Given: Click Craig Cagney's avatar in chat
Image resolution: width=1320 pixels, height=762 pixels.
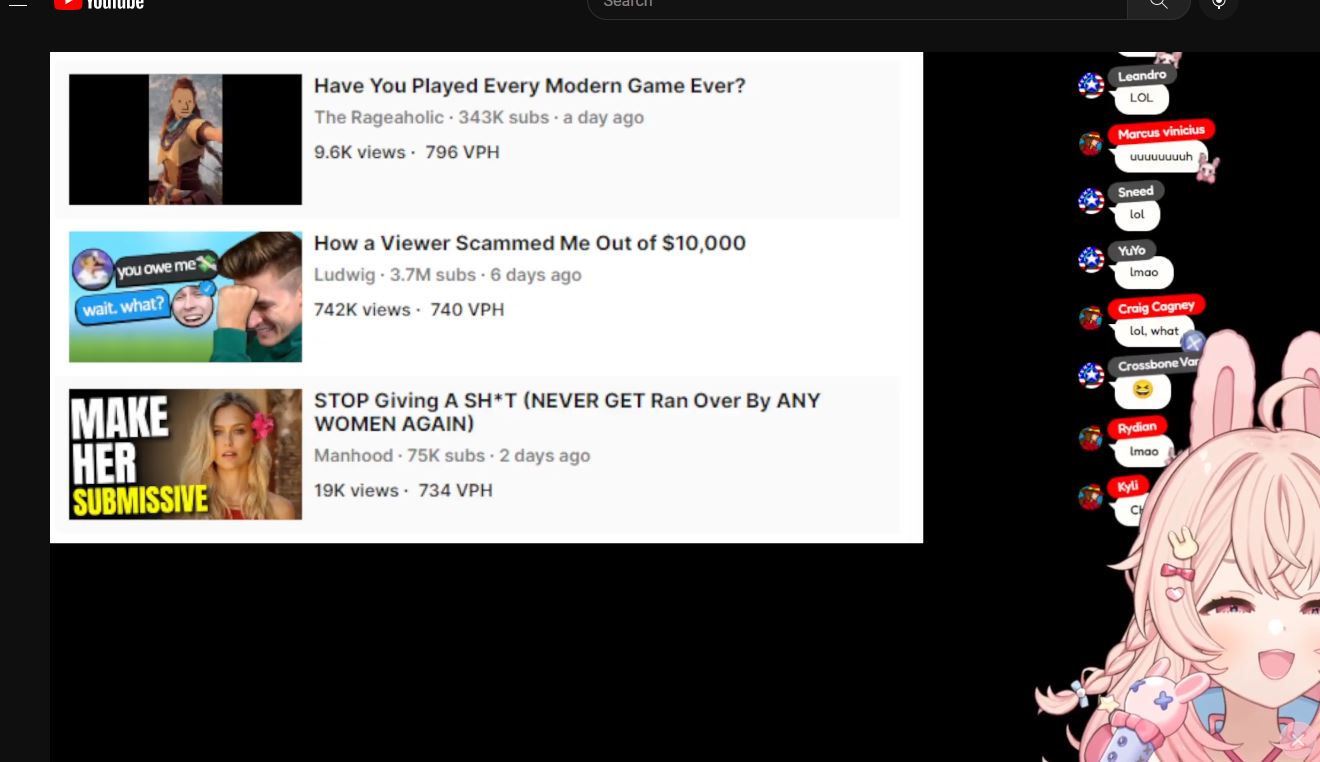Looking at the screenshot, I should pos(1091,319).
